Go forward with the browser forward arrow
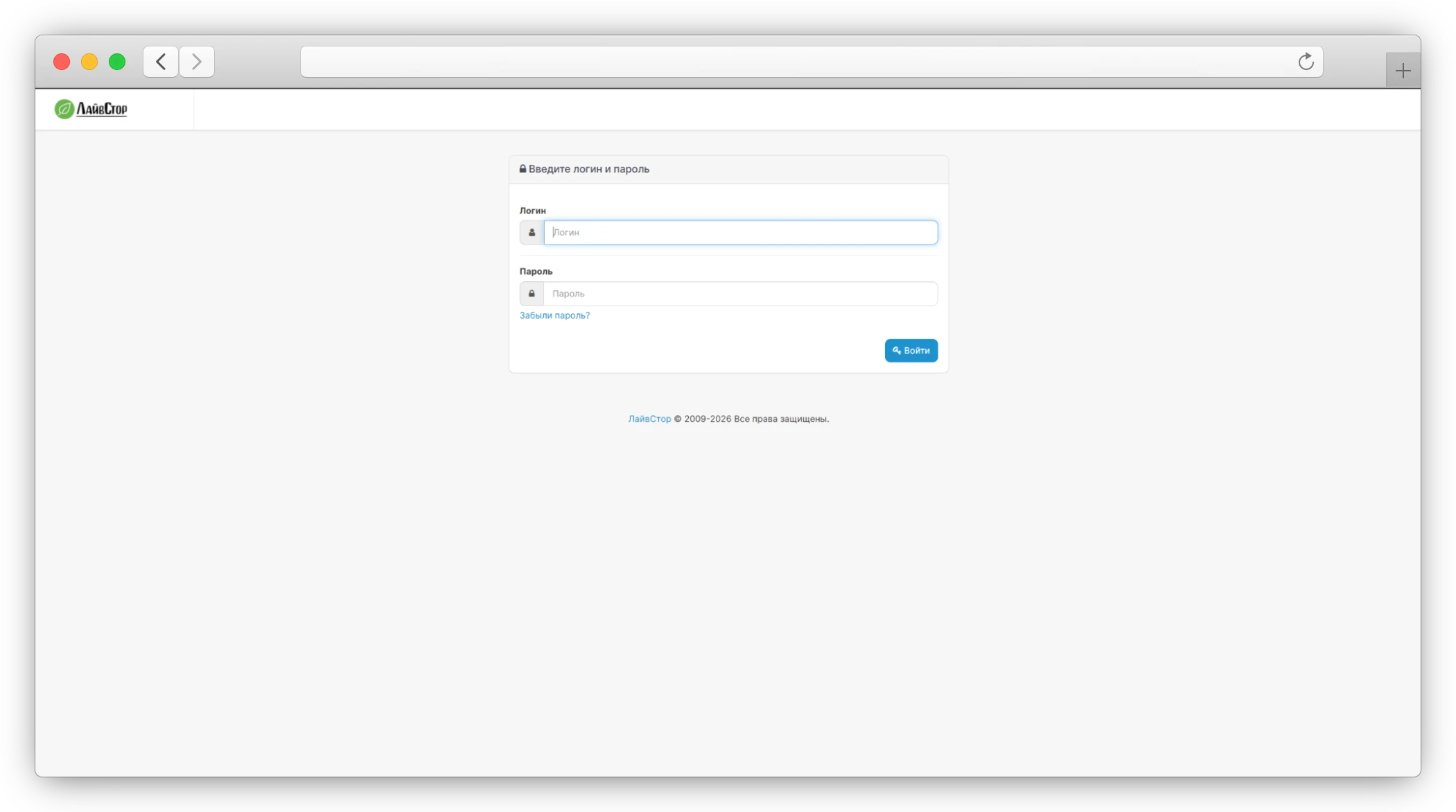 click(x=197, y=62)
